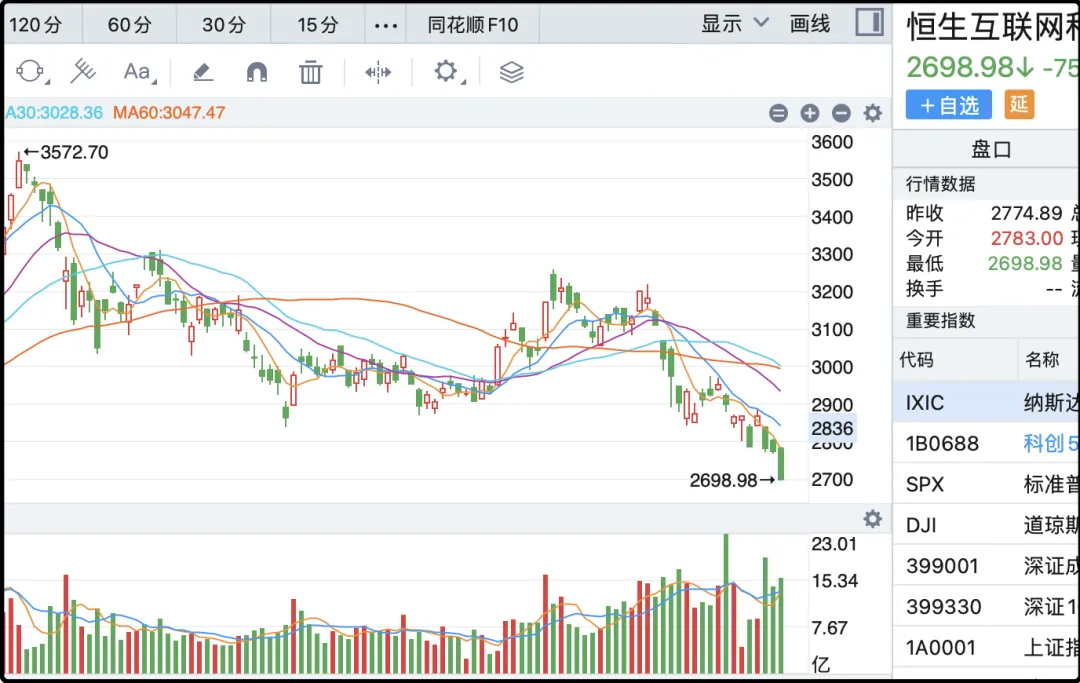The width and height of the screenshot is (1080, 683).
Task: Open the drawing settings gear in toolbar
Action: point(445,72)
